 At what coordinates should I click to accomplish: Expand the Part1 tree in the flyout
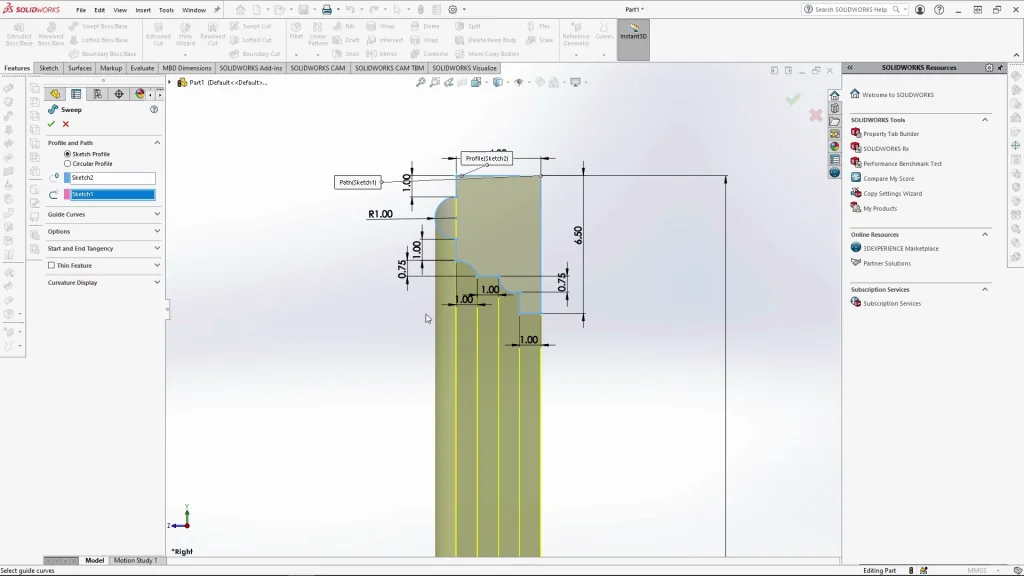point(170,82)
